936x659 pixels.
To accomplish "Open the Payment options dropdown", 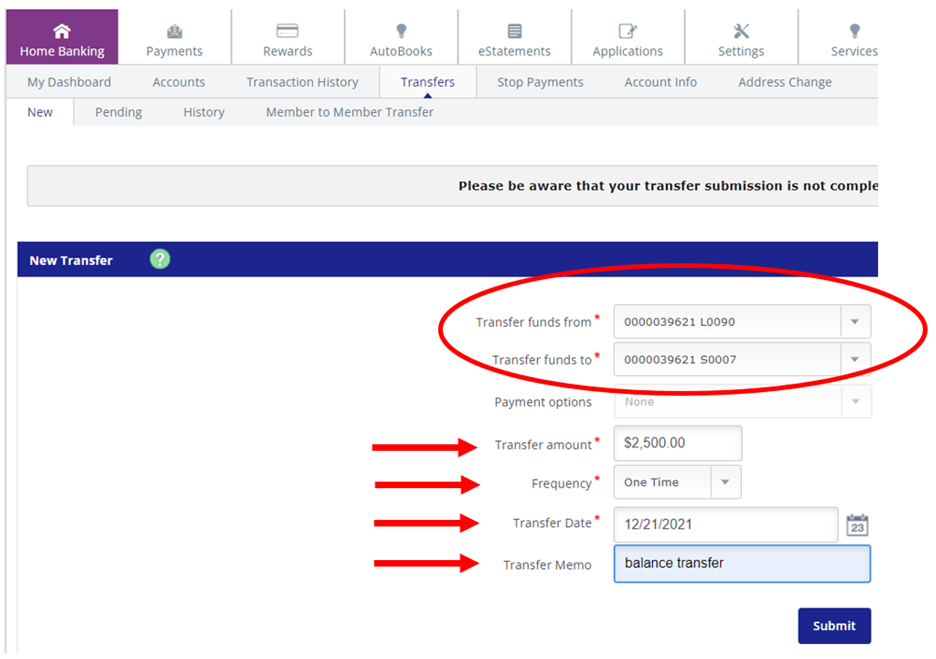I will 857,401.
